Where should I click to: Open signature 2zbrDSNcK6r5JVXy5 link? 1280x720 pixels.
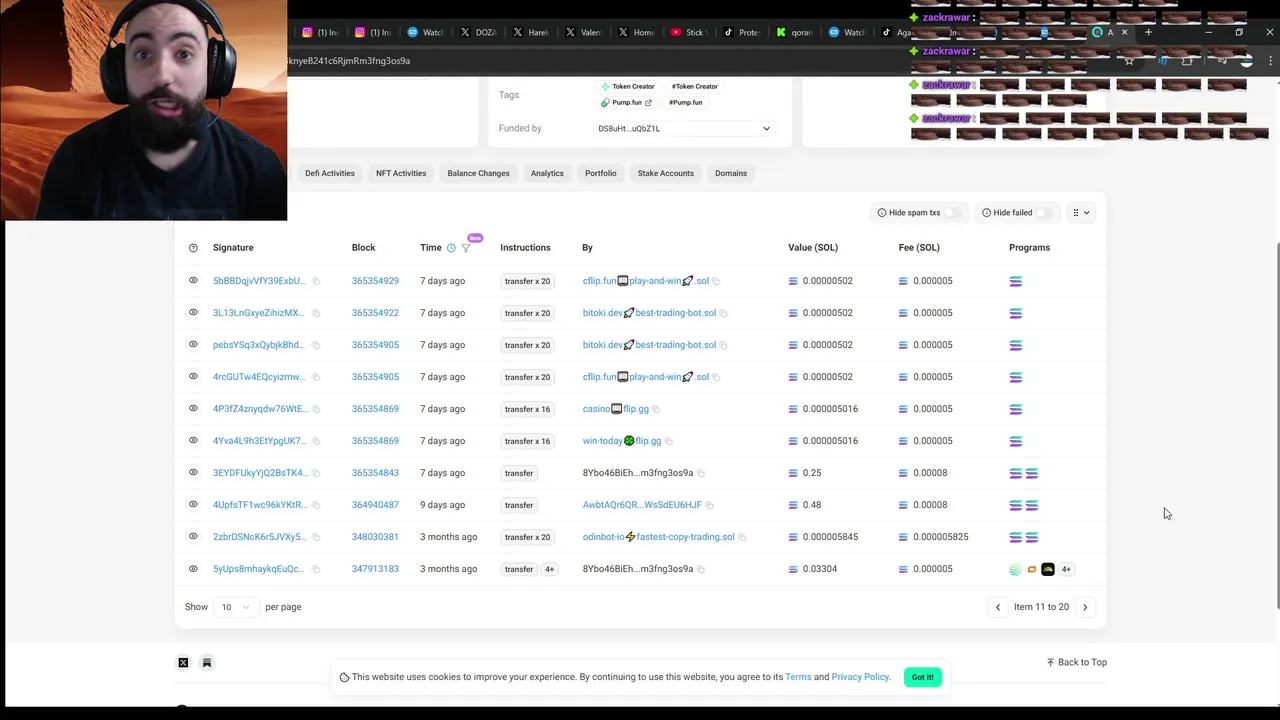[259, 537]
